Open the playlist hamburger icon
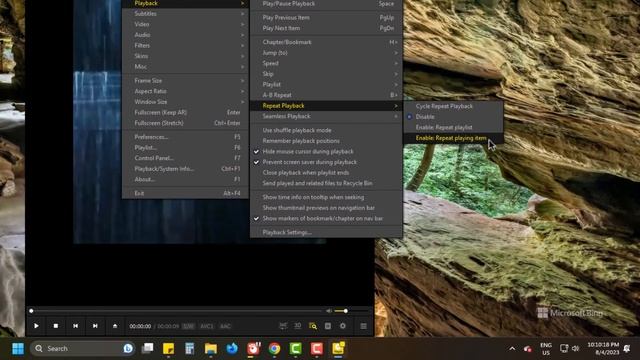Screen dimensions: 640x360 point(363,326)
